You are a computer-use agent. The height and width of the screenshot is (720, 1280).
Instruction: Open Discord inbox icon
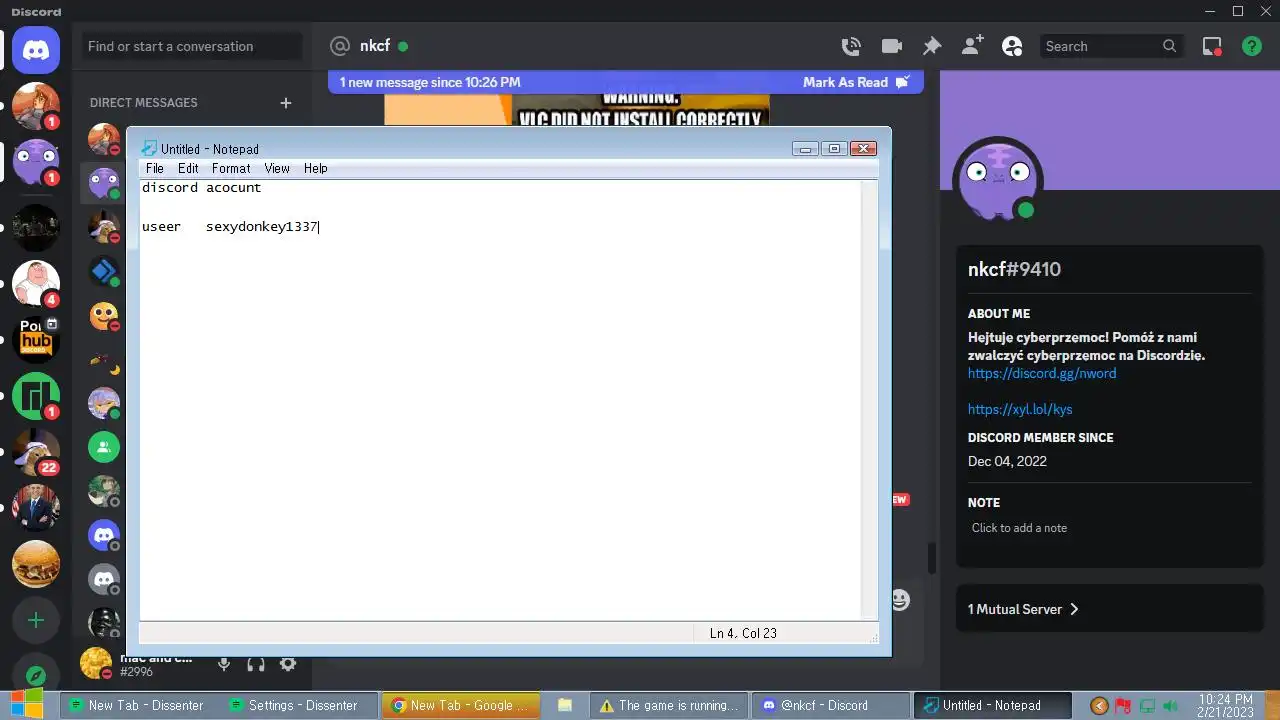tap(1212, 46)
